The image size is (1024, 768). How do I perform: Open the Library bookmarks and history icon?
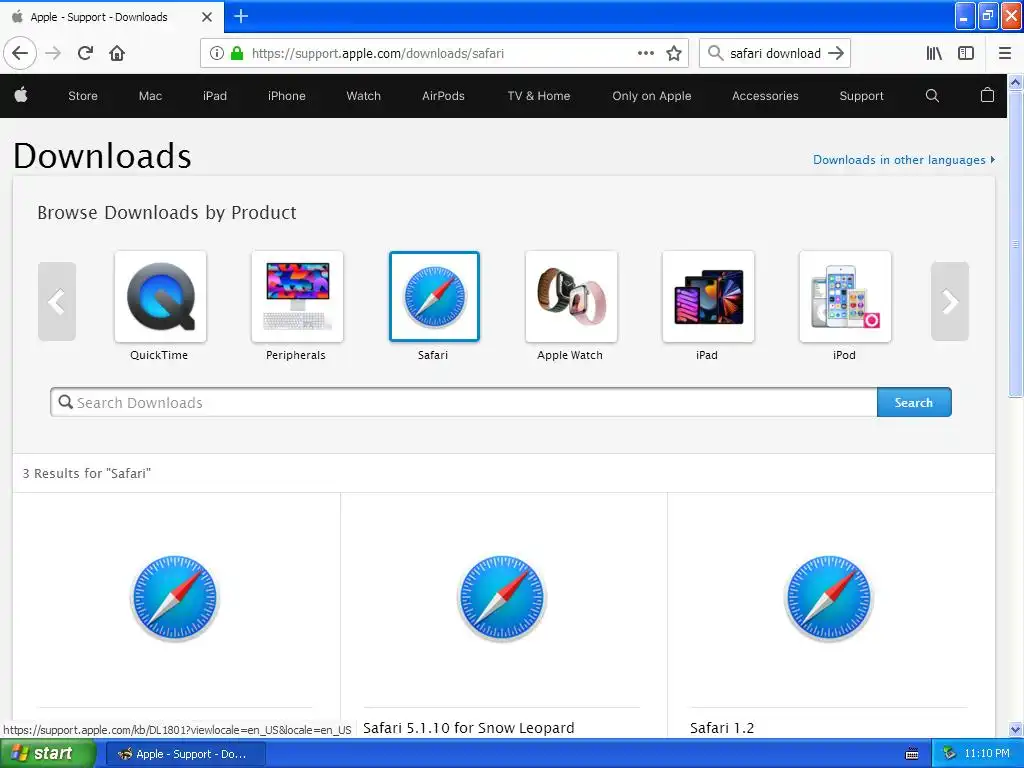click(x=934, y=53)
